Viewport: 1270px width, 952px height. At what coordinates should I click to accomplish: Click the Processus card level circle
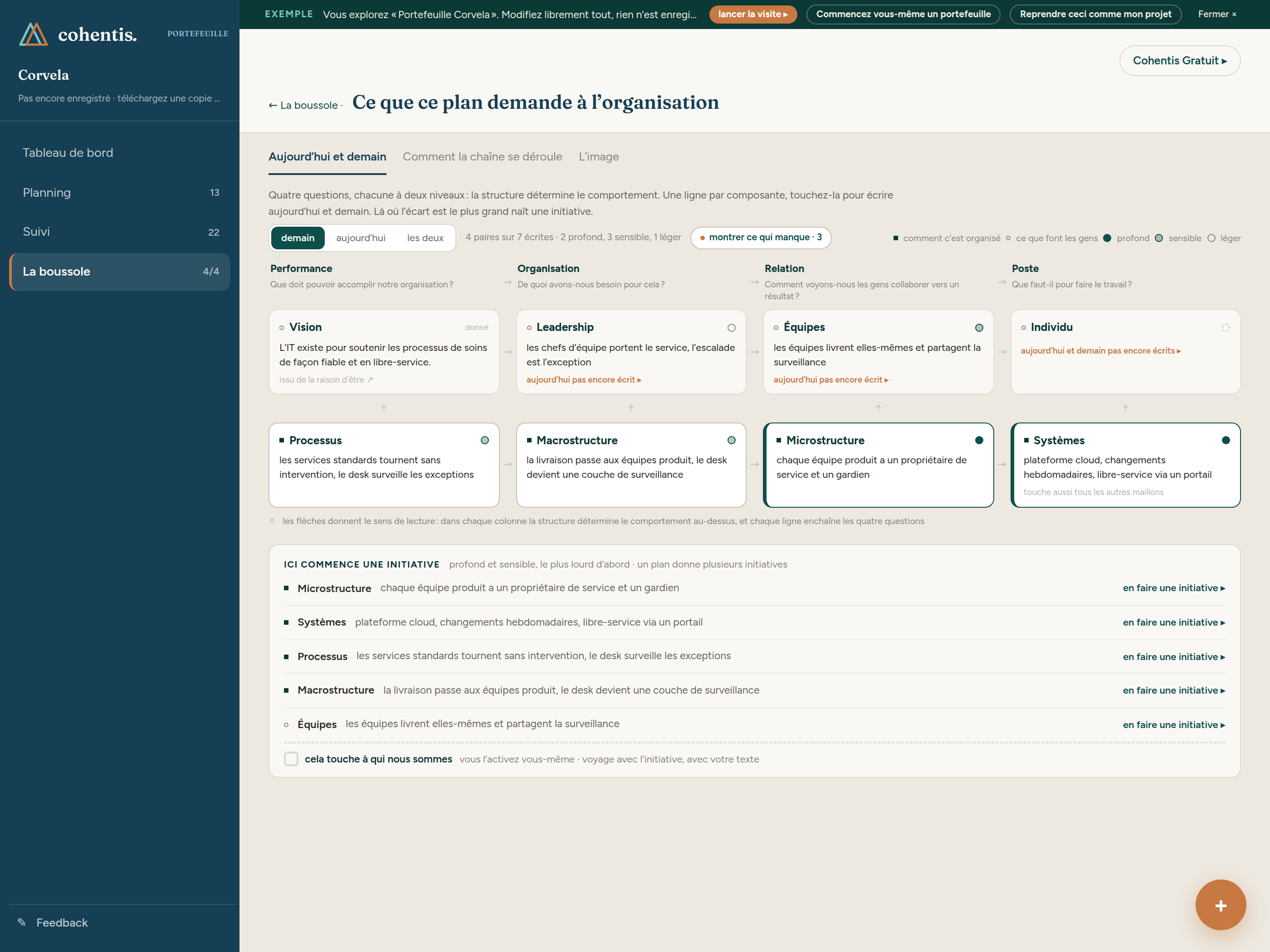(484, 440)
